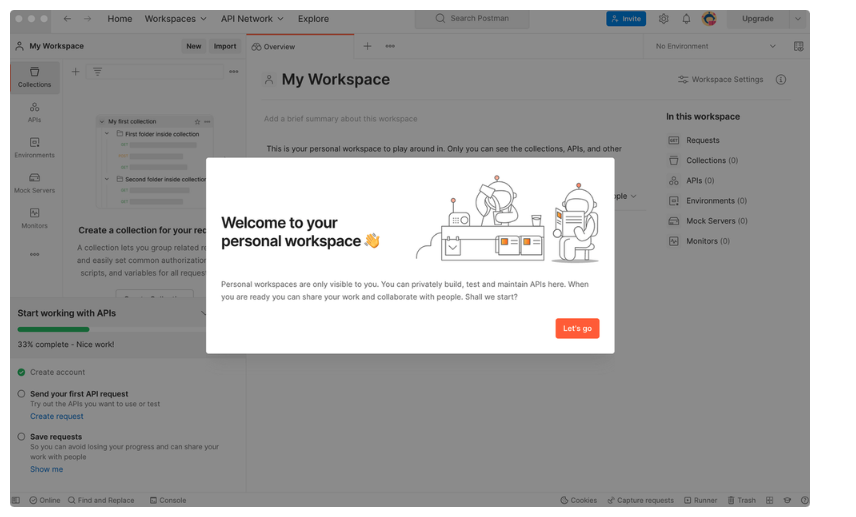Select the Overview tab
The height and width of the screenshot is (517, 856).
click(300, 46)
